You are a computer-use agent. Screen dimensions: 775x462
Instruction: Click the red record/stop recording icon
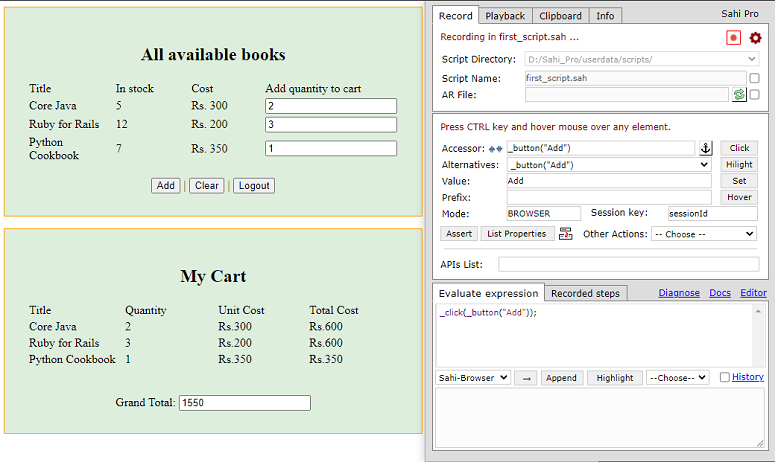click(x=734, y=37)
